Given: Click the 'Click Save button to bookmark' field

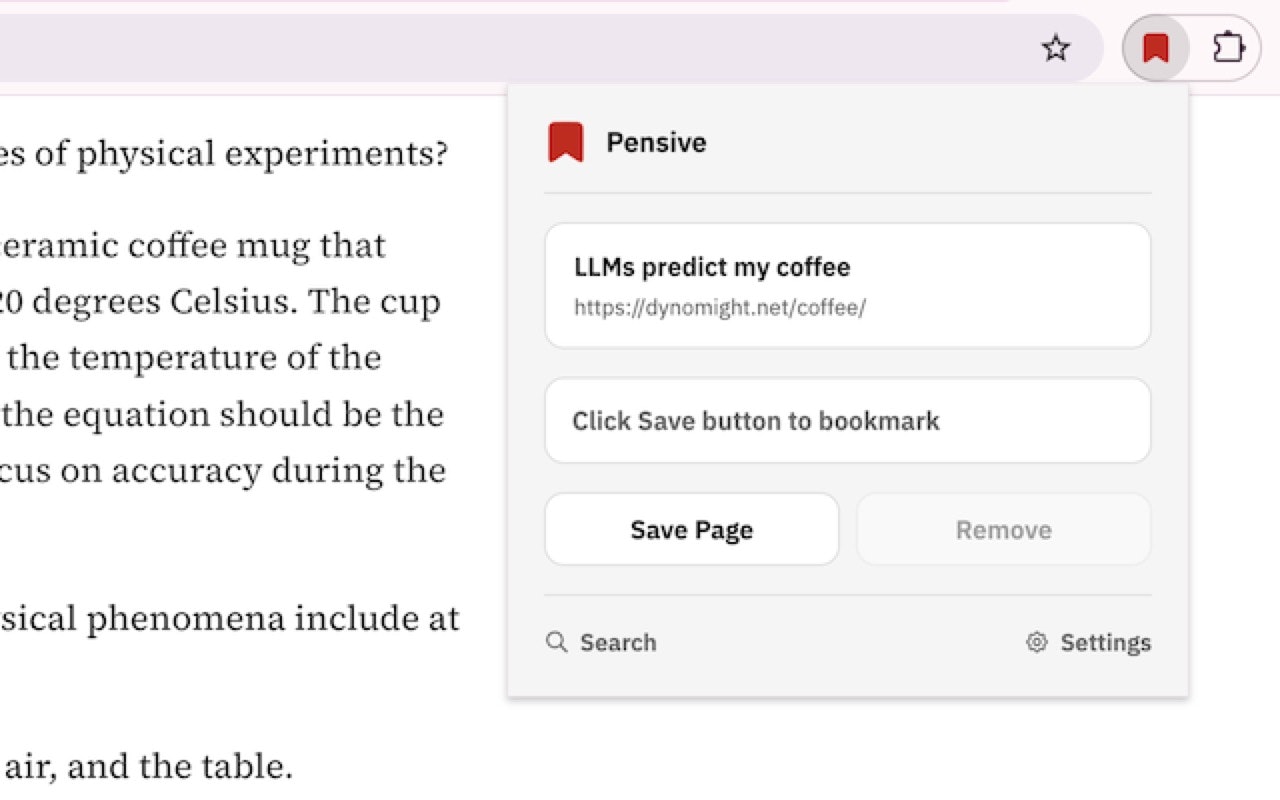Looking at the screenshot, I should coord(756,421).
